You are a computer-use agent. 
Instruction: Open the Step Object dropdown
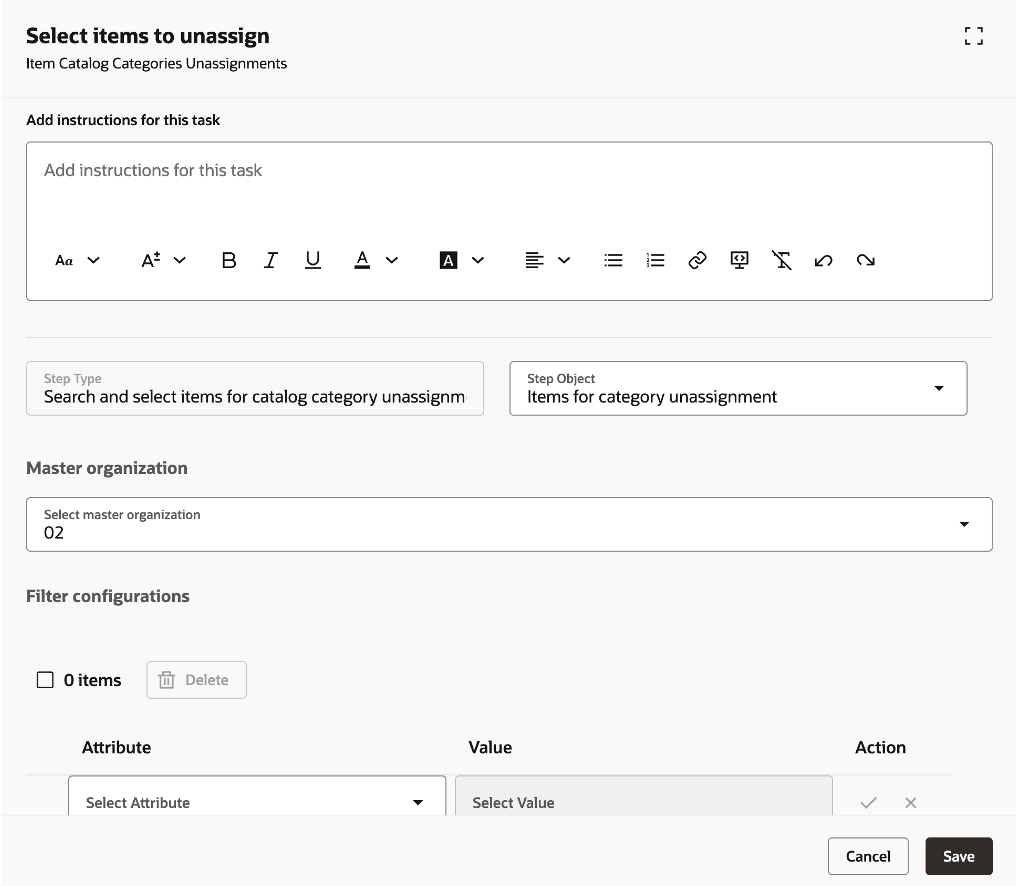point(938,388)
